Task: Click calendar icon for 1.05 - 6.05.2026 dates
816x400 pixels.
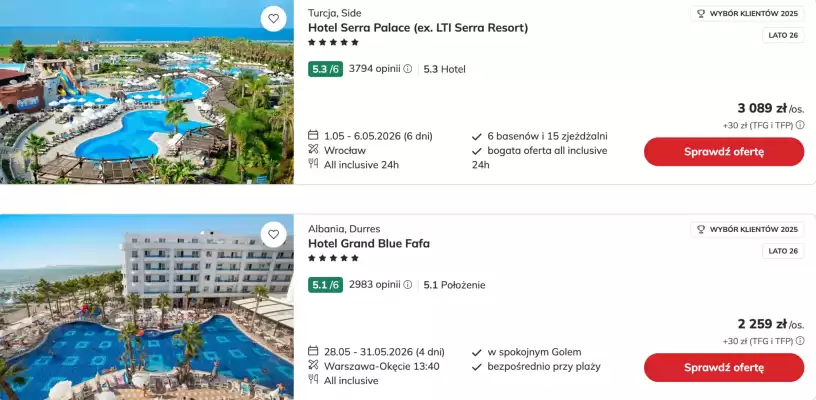Action: pos(314,136)
